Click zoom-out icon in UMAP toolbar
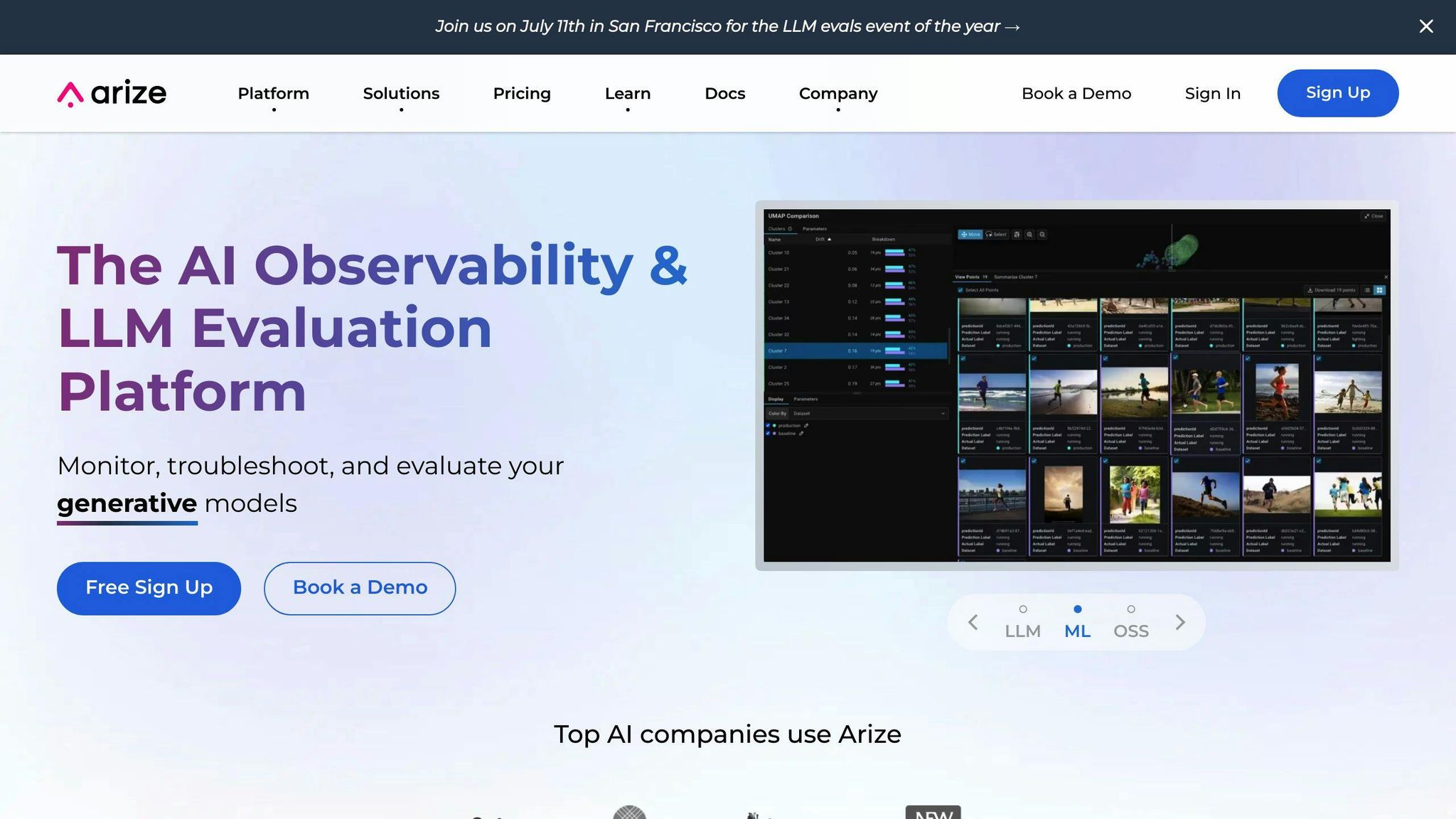The height and width of the screenshot is (819, 1456). click(x=1042, y=235)
